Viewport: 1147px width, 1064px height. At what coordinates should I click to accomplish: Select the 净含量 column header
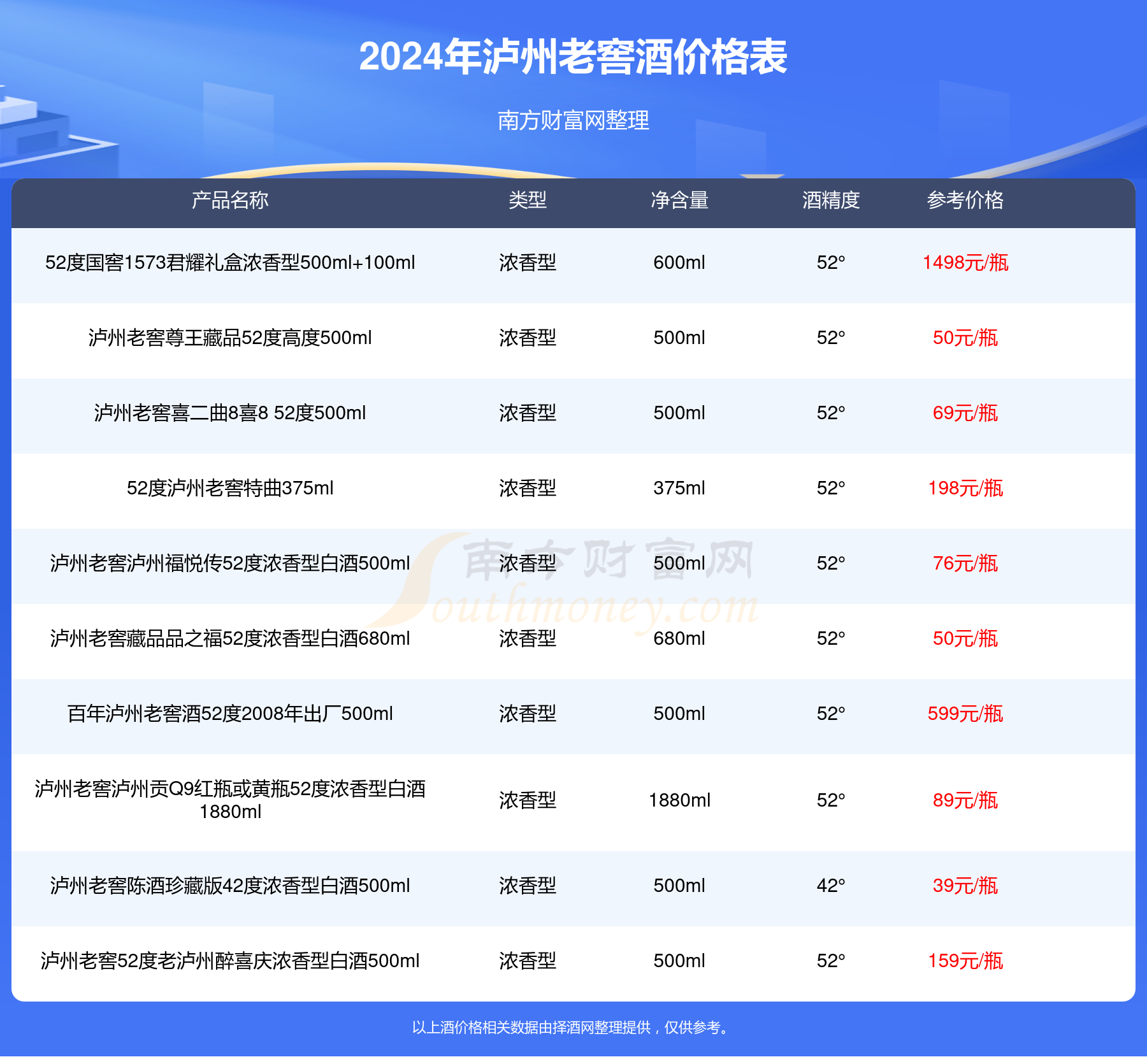pos(679,200)
